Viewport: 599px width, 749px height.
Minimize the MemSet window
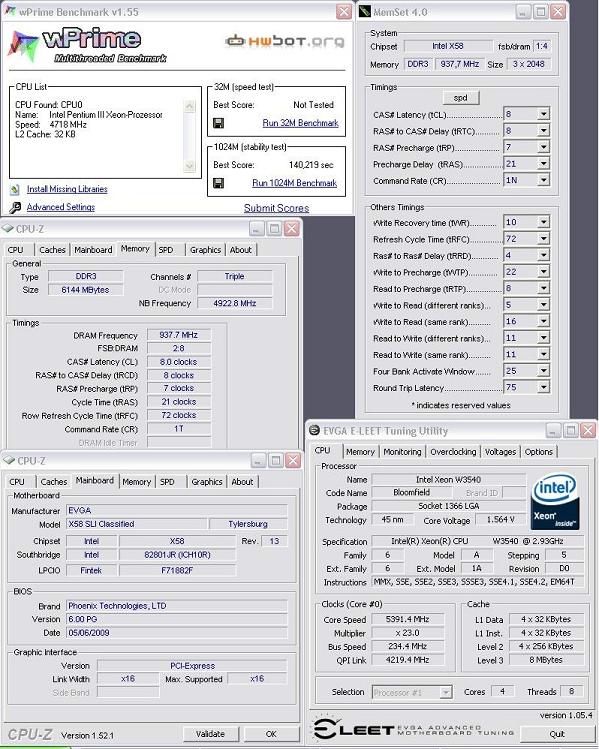[x=523, y=11]
